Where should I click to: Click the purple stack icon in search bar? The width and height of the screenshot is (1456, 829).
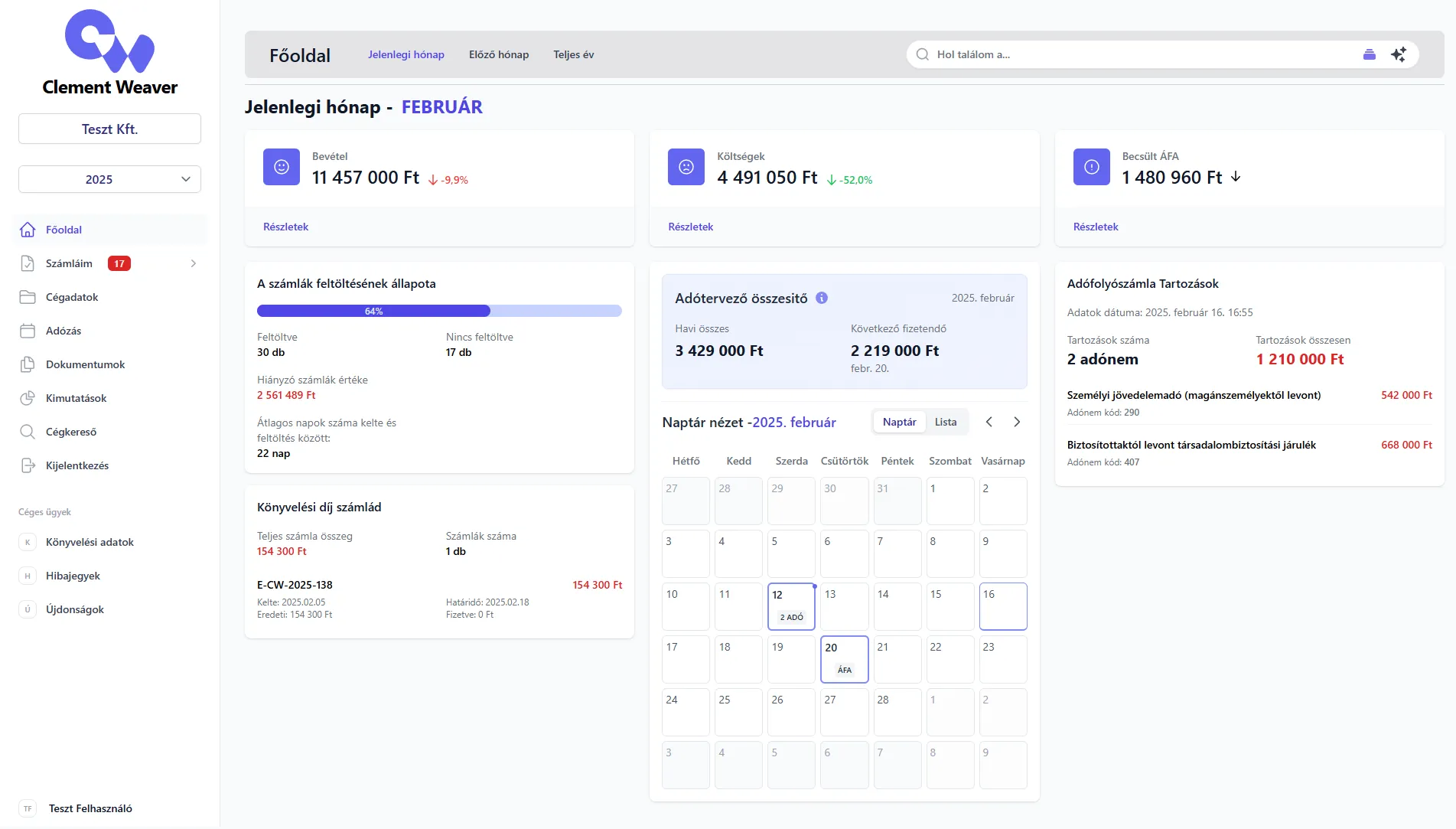coord(1369,54)
